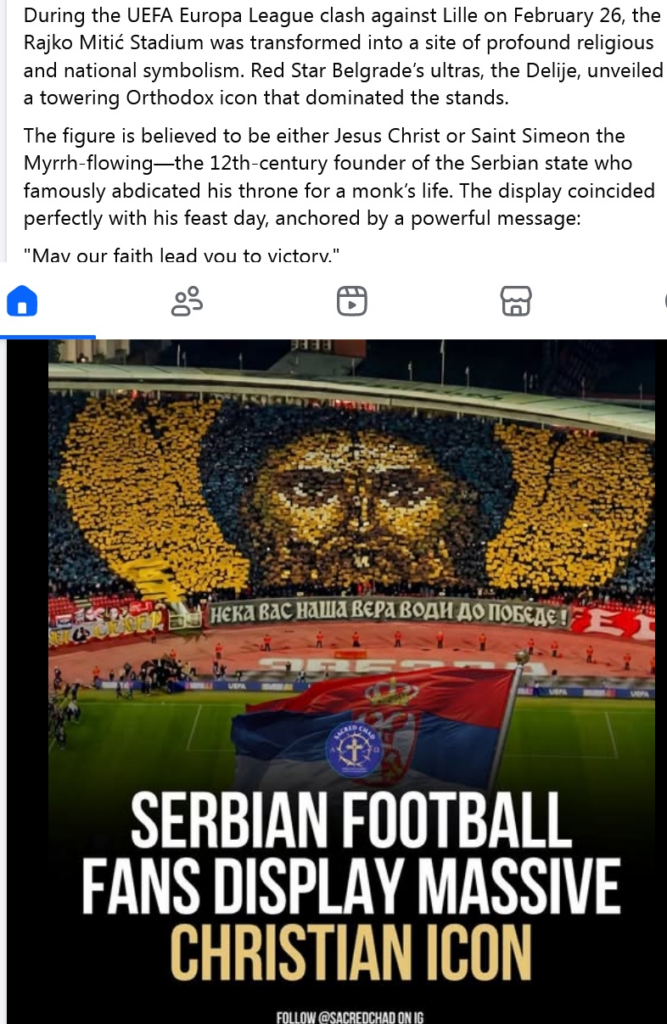Click the white 'SERBIAN FOOTBALL' headline text

tap(351, 820)
